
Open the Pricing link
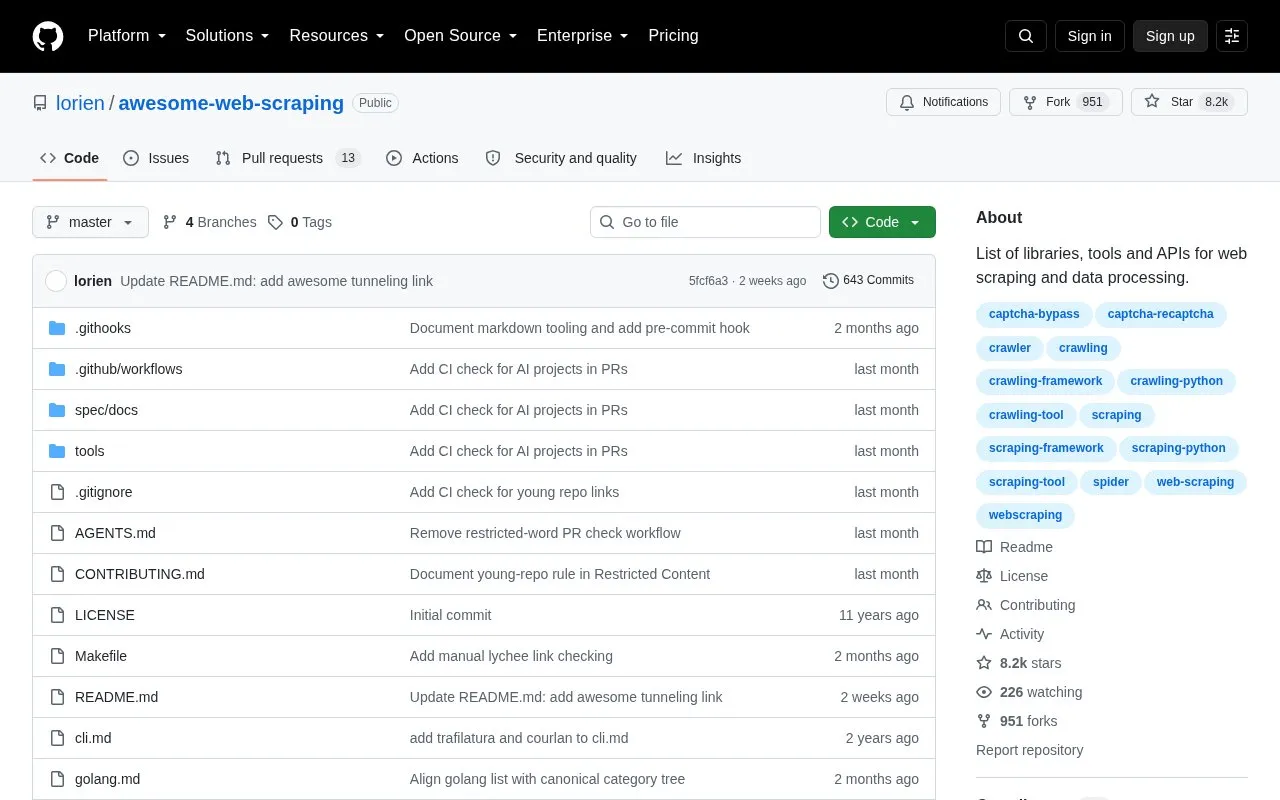coord(673,36)
